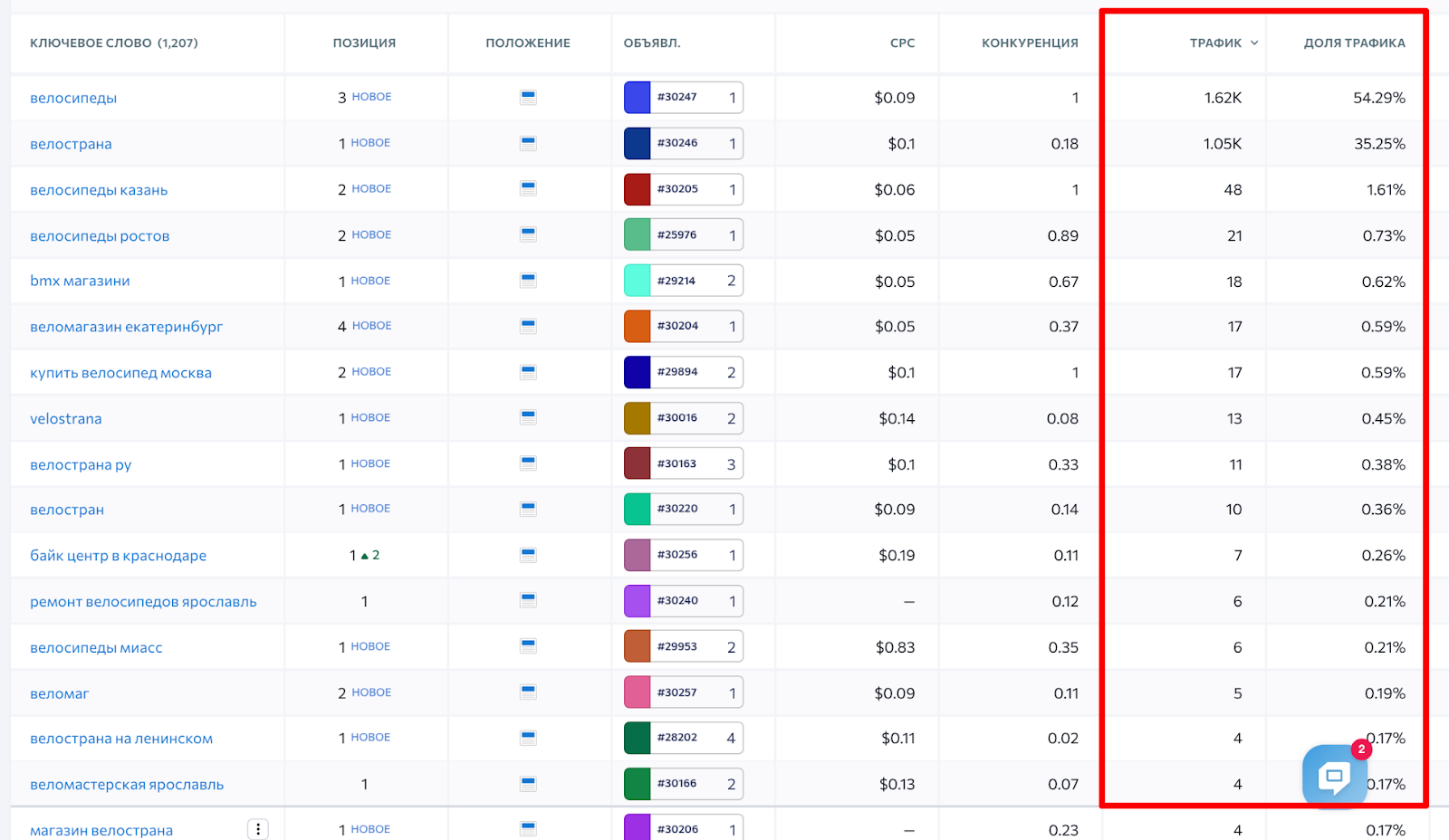Image resolution: width=1449 pixels, height=840 pixels.
Task: Open the chat widget with 2 notifications
Action: [1334, 775]
